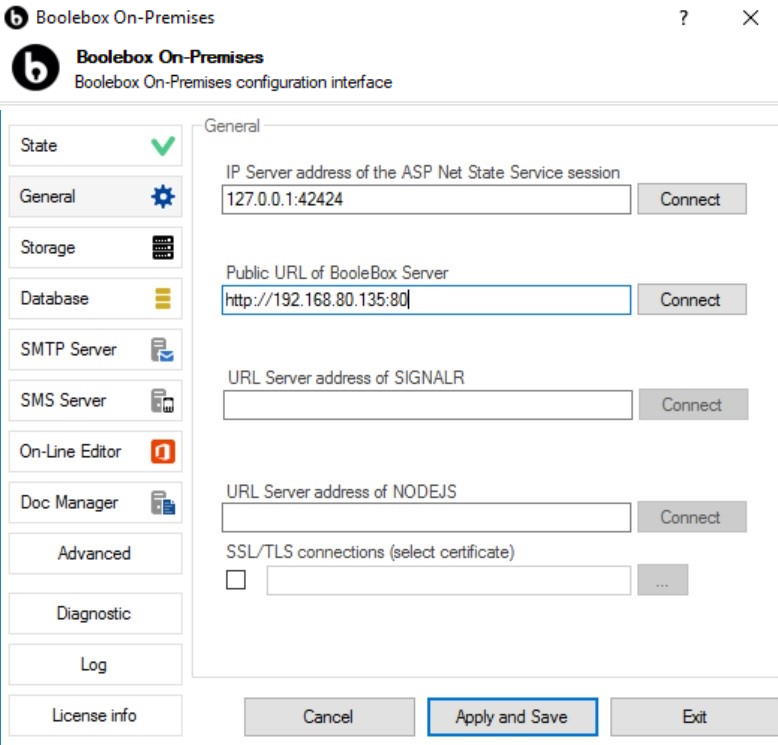
Task: Click the SSL/TLS certificate text field
Action: (449, 580)
